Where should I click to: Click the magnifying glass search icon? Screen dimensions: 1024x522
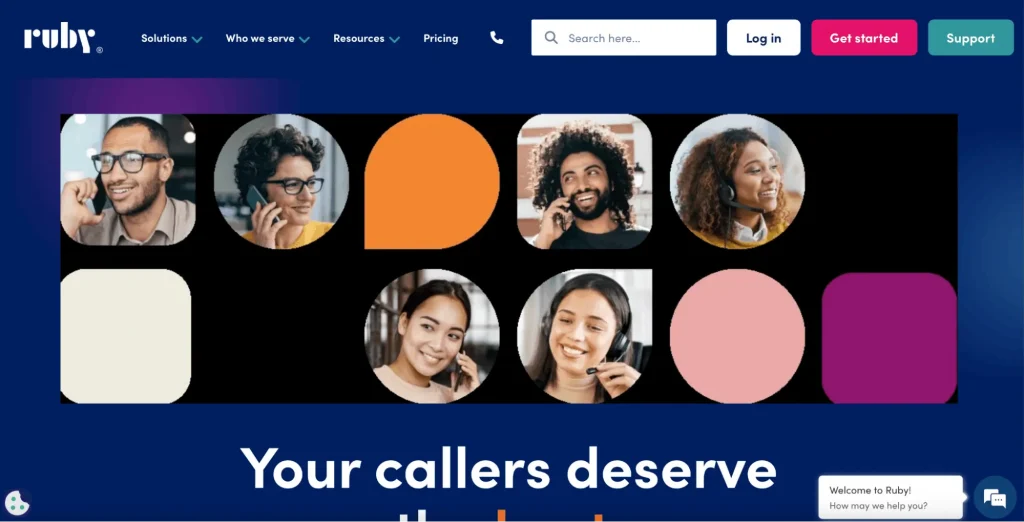point(551,38)
